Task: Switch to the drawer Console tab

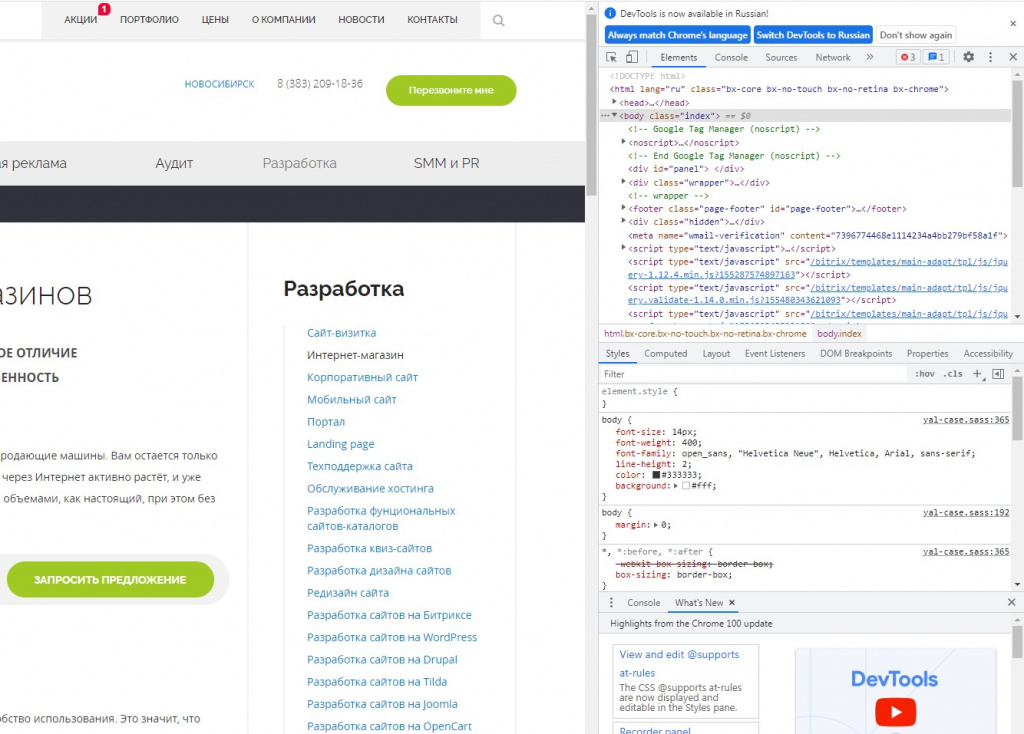Action: 643,602
